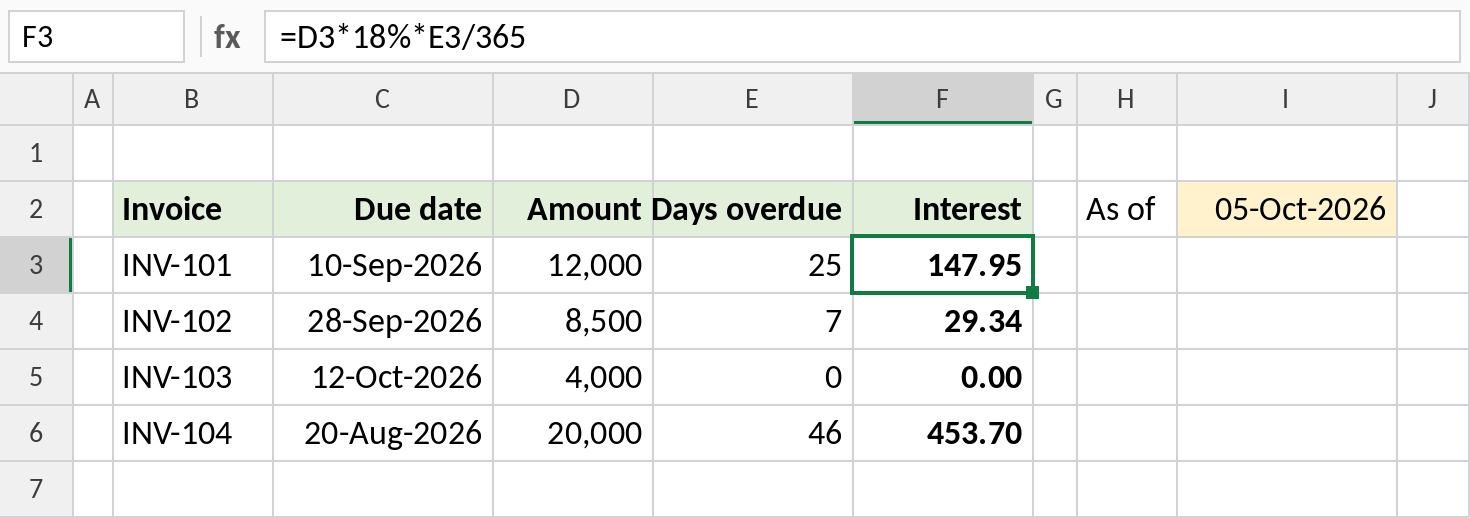
Task: Click due date 20-Aug-2026
Action: click(383, 433)
